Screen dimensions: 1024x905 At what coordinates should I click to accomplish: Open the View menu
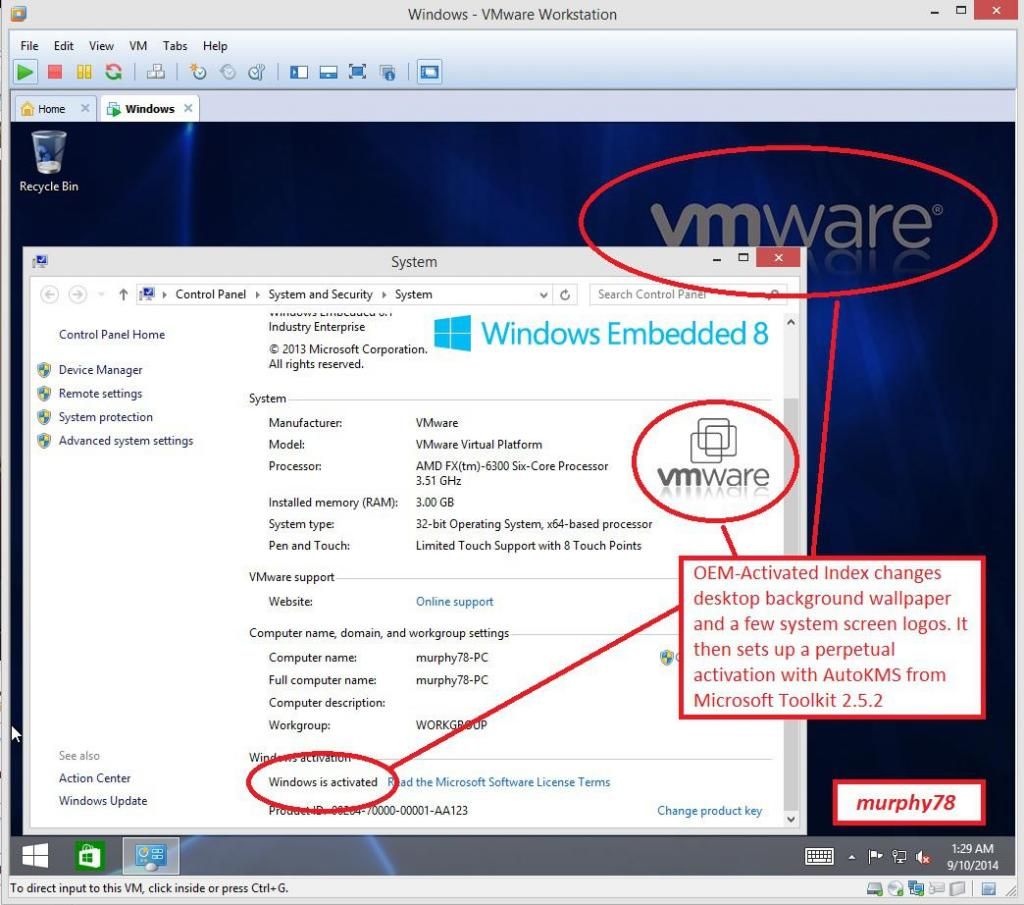click(101, 46)
